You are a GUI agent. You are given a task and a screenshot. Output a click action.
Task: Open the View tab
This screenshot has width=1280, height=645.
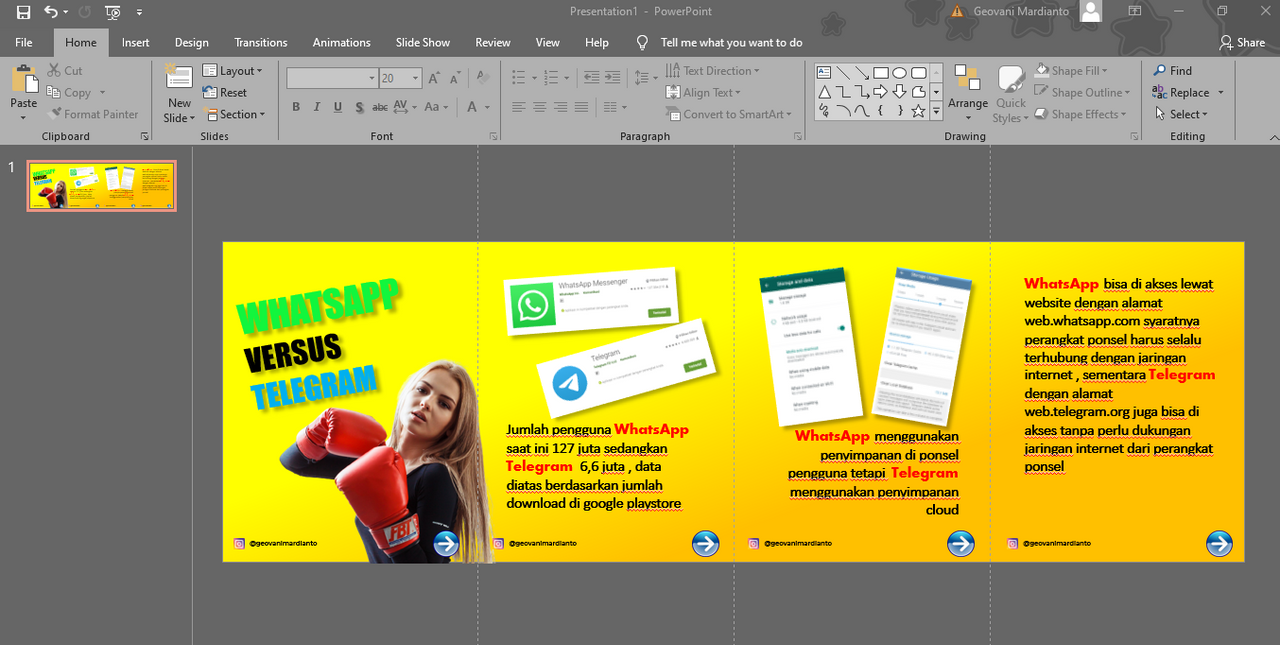[548, 43]
